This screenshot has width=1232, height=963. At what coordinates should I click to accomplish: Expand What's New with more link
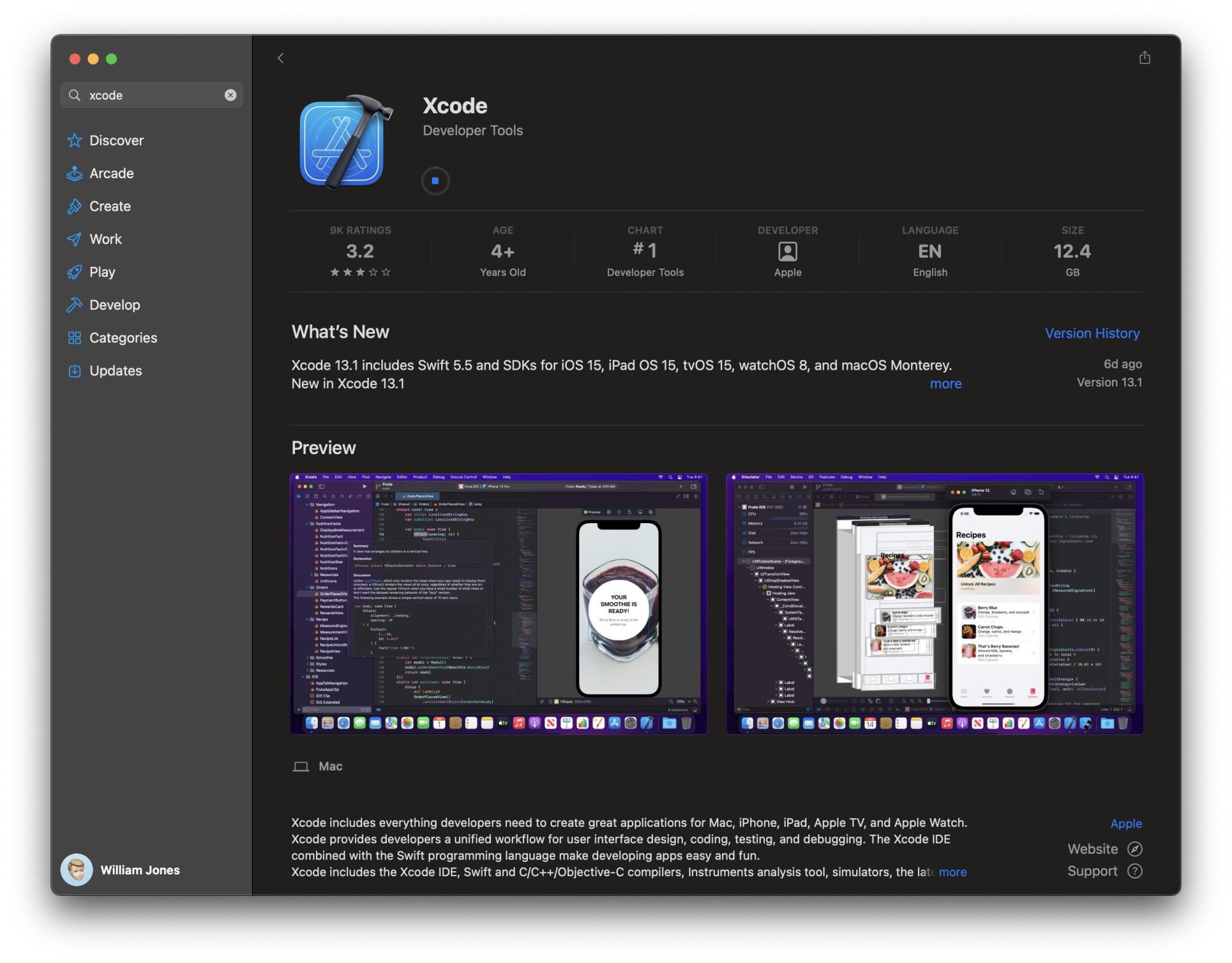[x=945, y=384]
